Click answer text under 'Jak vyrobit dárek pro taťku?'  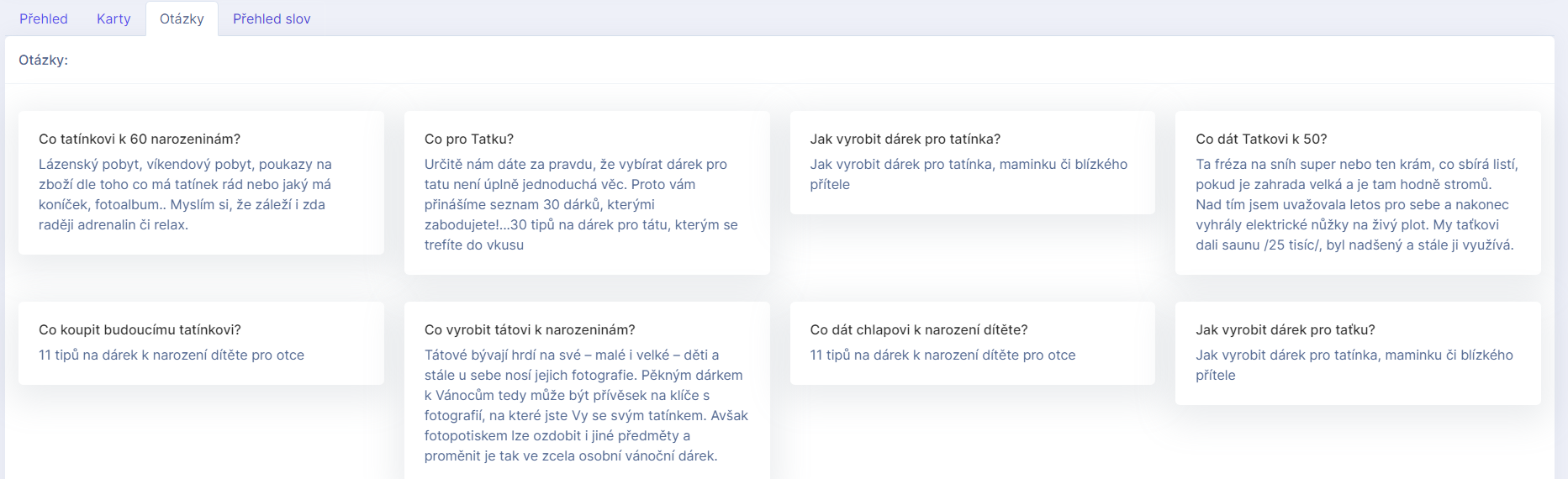click(1354, 365)
